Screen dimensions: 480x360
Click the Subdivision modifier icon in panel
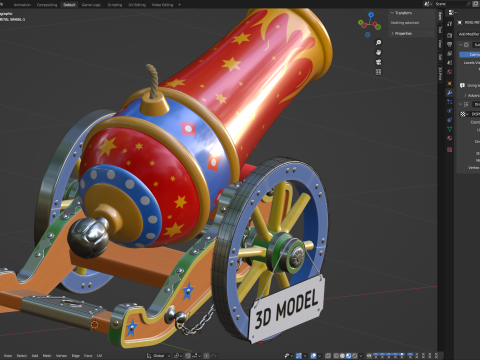click(x=466, y=45)
